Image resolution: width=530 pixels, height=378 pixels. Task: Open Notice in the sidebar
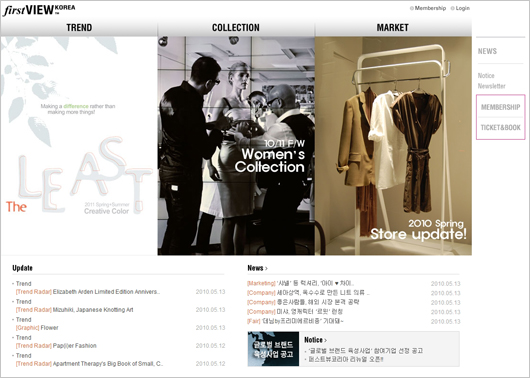(x=486, y=76)
